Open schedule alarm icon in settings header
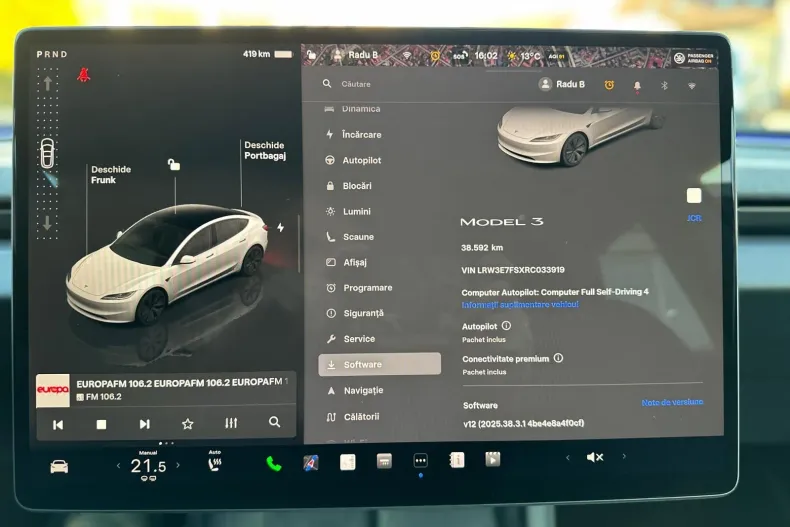This screenshot has height=527, width=790. [x=609, y=85]
